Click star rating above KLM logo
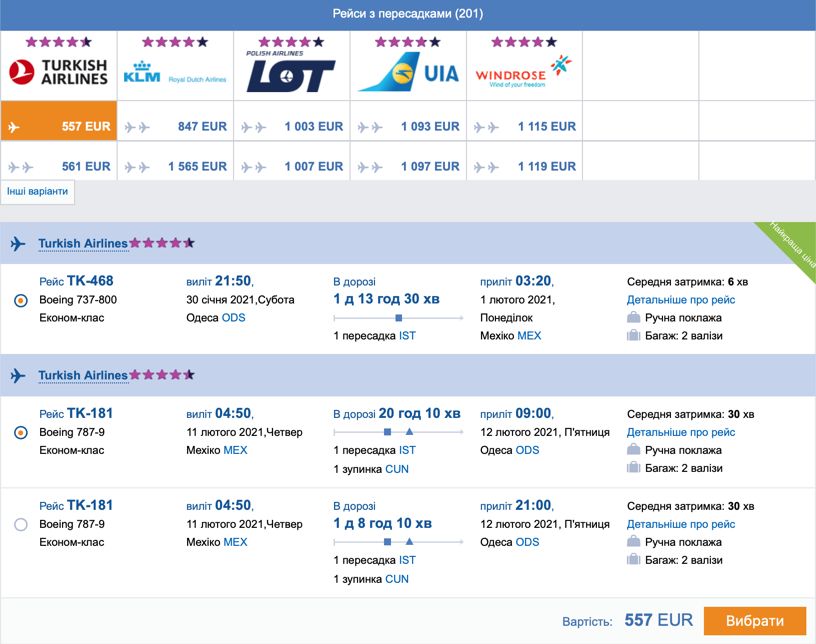Screen dimensions: 816x644 tap(175, 42)
